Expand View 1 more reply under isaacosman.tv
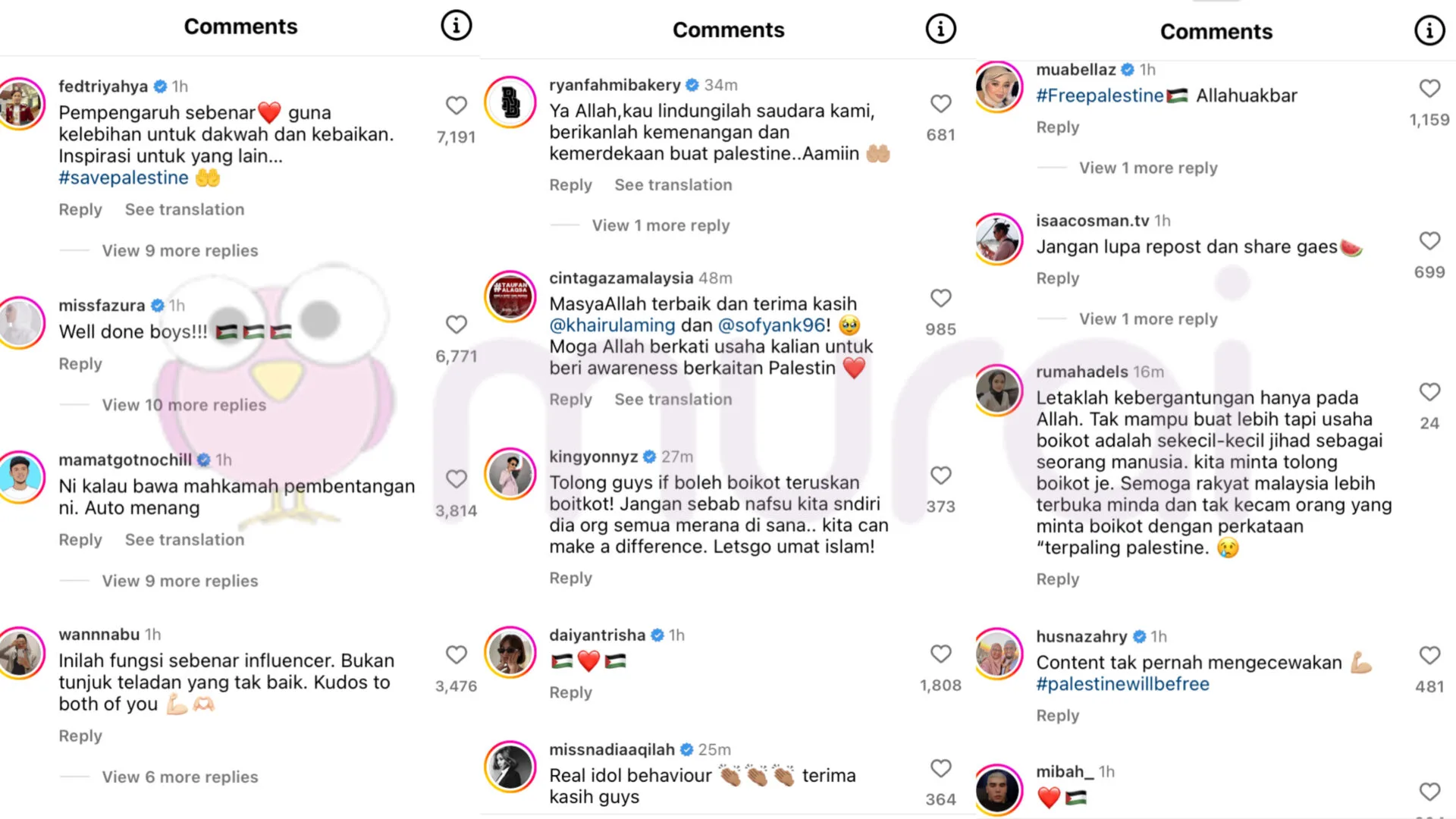Viewport: 1456px width, 819px height. point(1148,318)
